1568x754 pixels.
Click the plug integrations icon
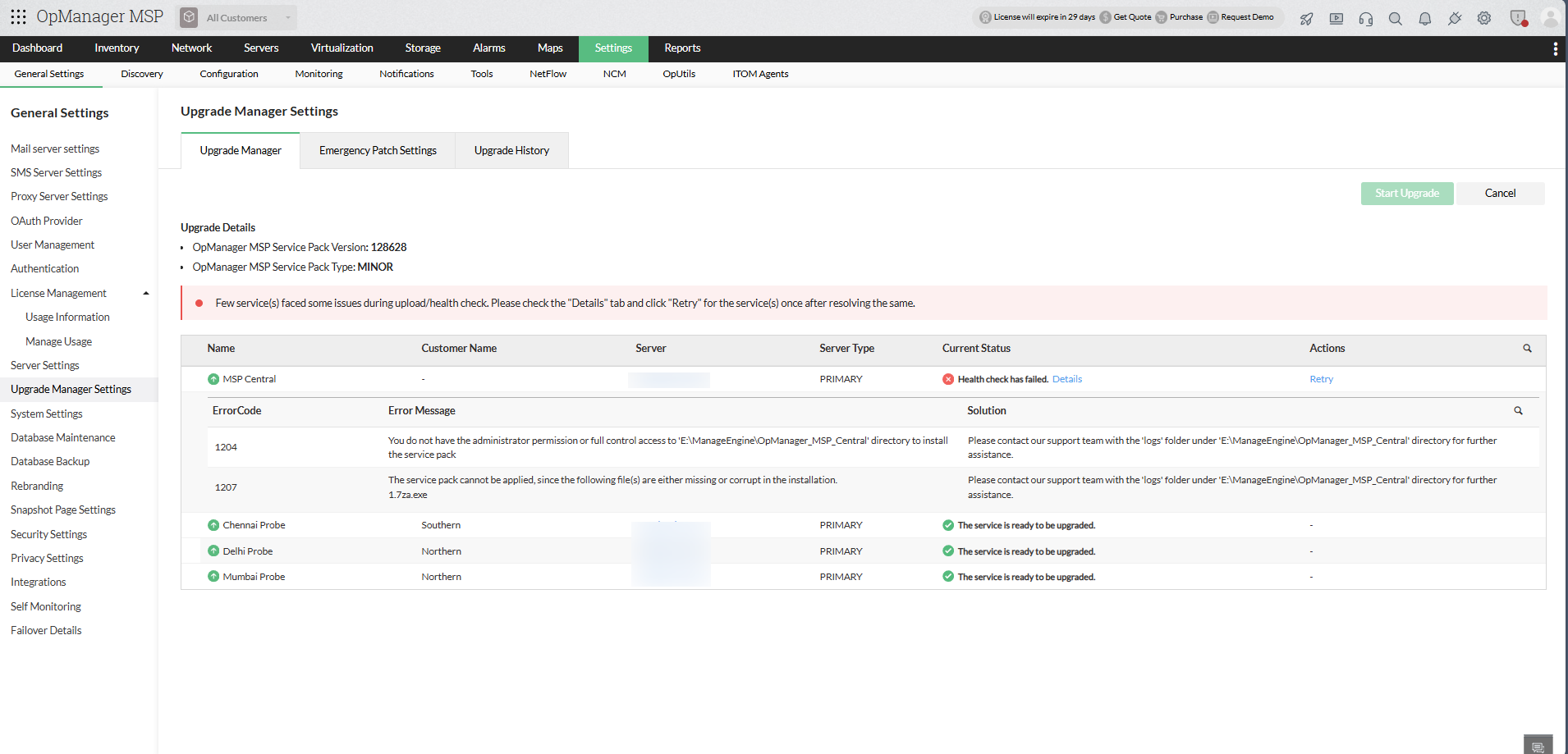tap(1455, 18)
